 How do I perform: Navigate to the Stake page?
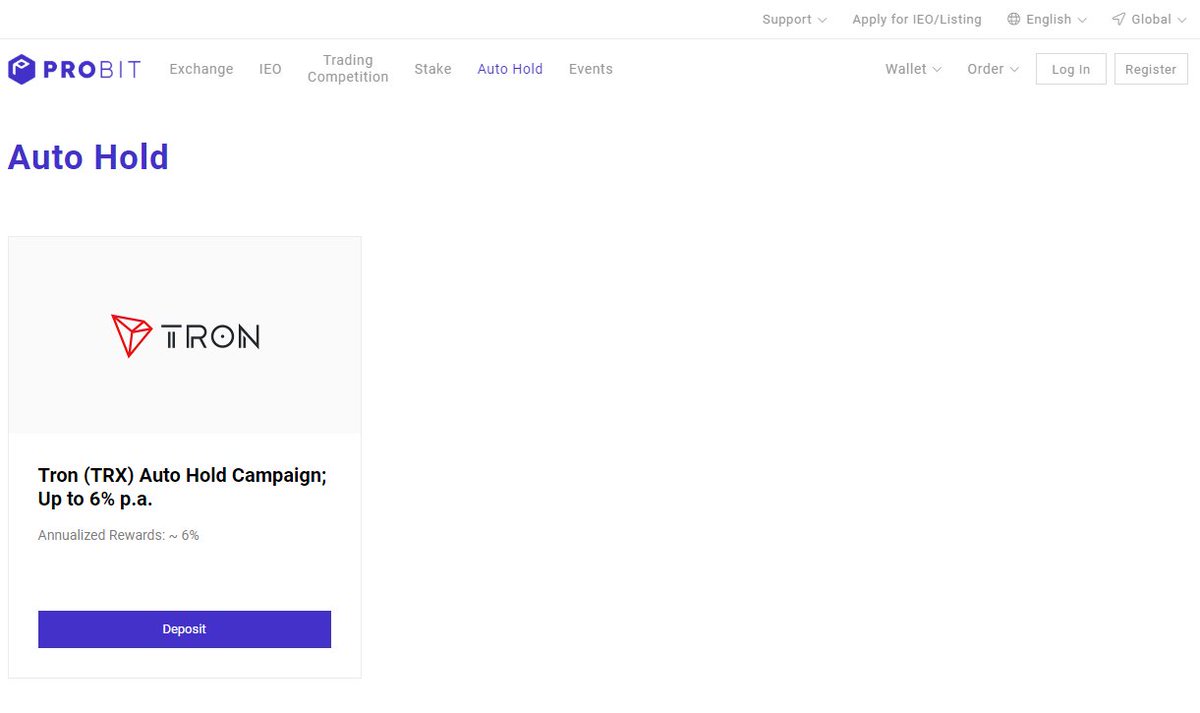click(433, 69)
